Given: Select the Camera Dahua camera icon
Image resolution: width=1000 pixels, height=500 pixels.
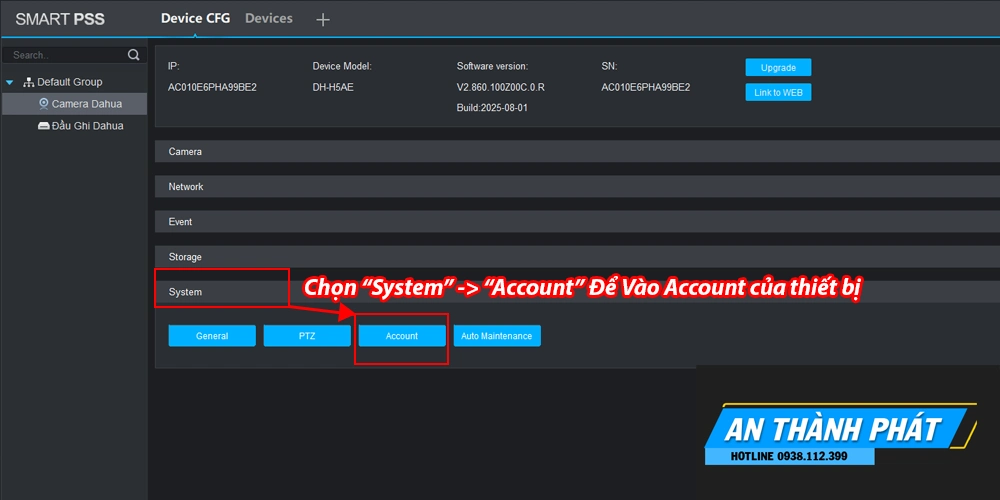Looking at the screenshot, I should coord(44,104).
